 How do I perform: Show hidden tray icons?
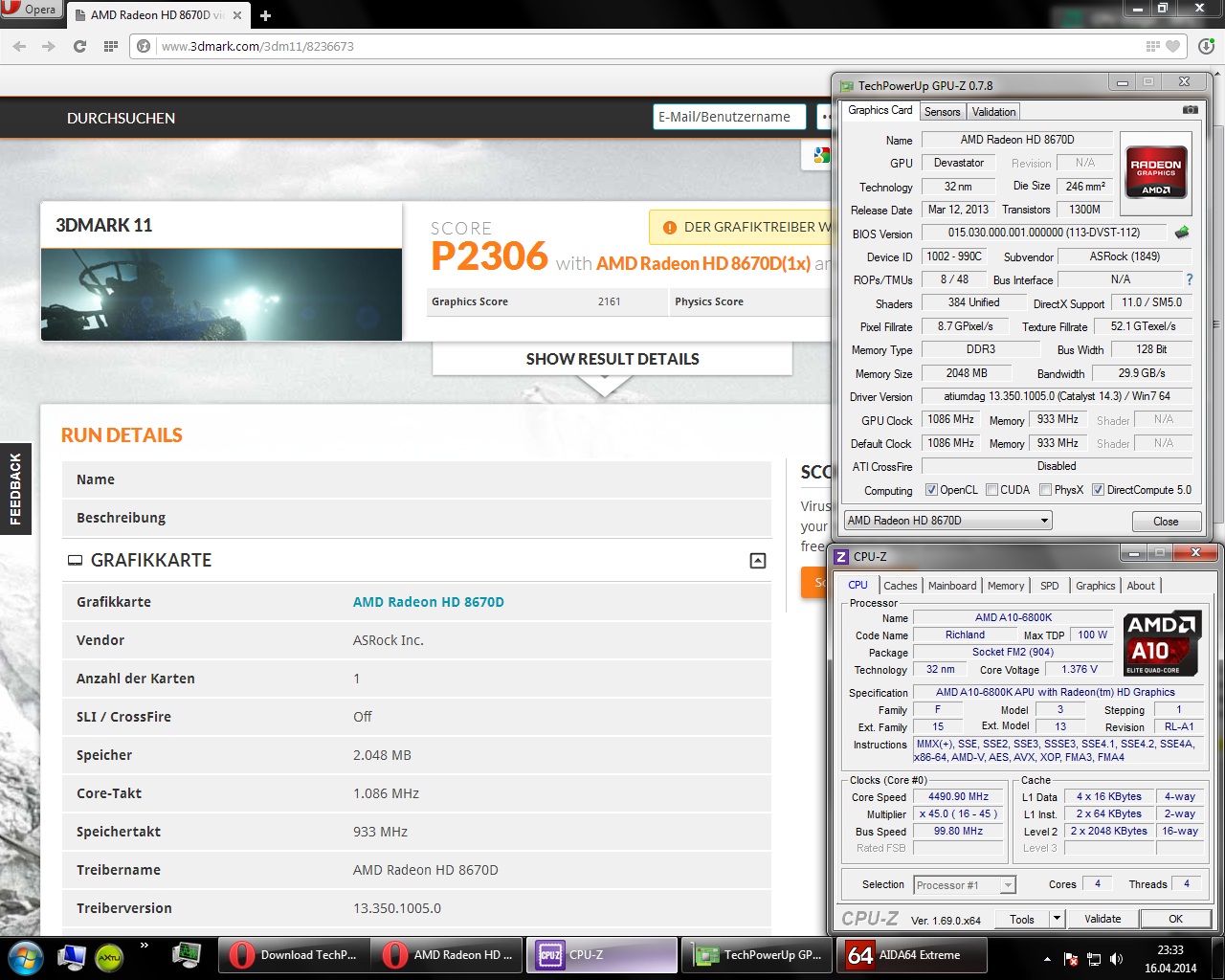(x=1047, y=959)
